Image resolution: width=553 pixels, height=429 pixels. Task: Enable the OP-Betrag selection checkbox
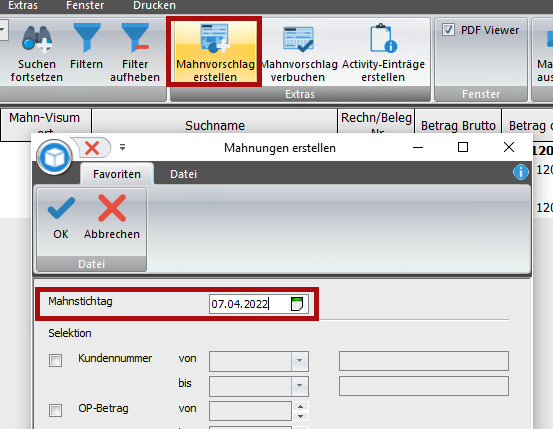55,410
